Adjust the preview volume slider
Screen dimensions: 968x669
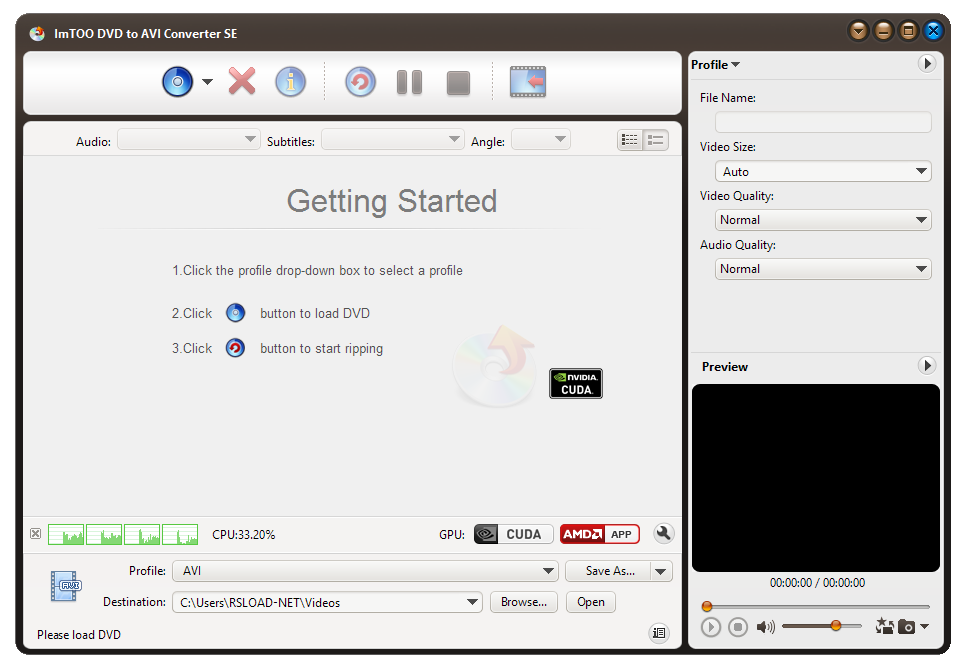click(x=822, y=626)
